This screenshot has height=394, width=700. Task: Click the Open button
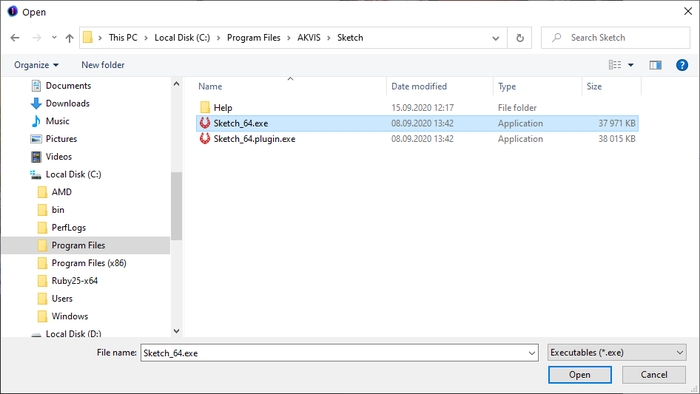579,375
